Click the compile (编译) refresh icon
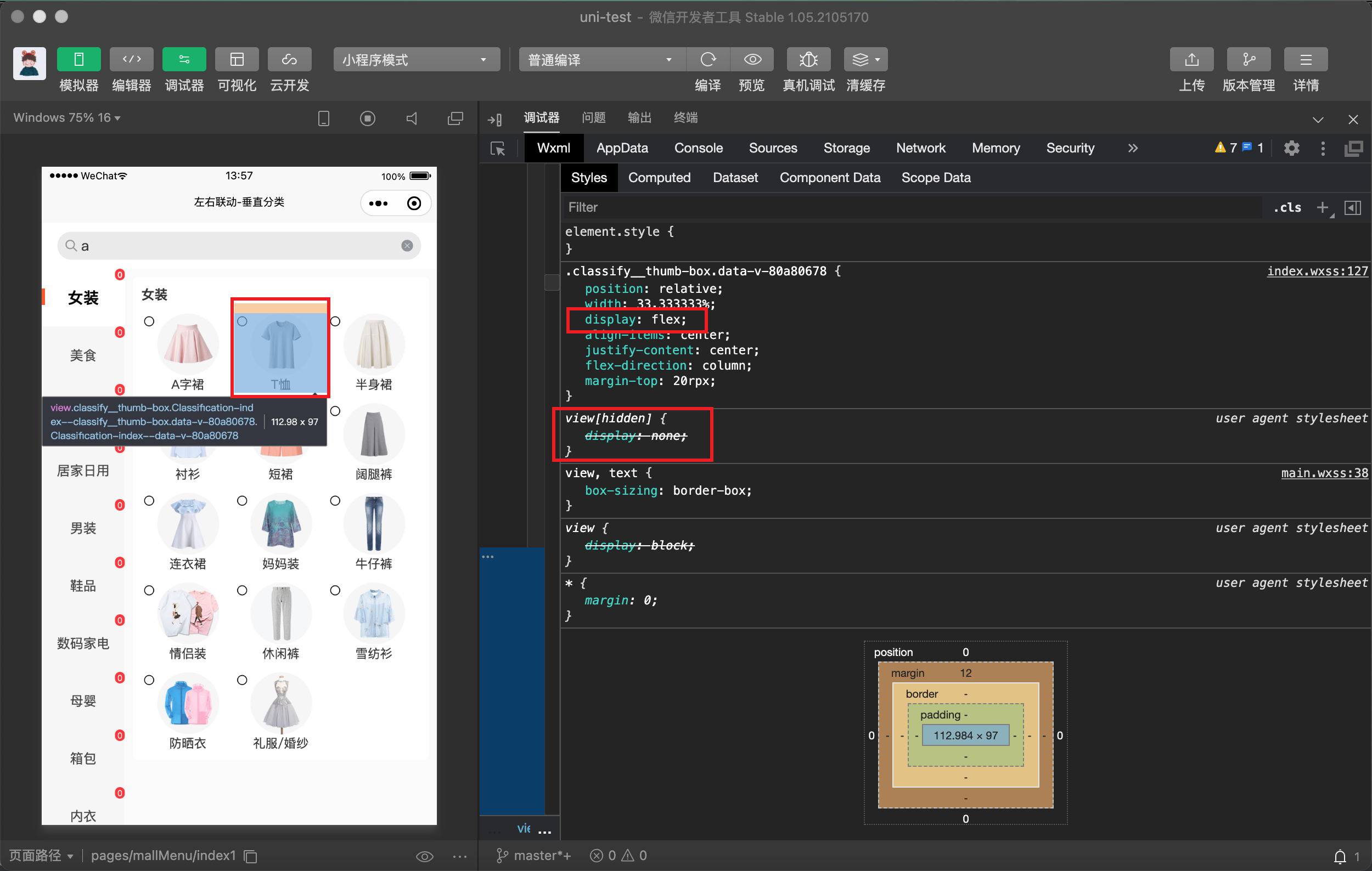The image size is (1372, 871). point(707,59)
